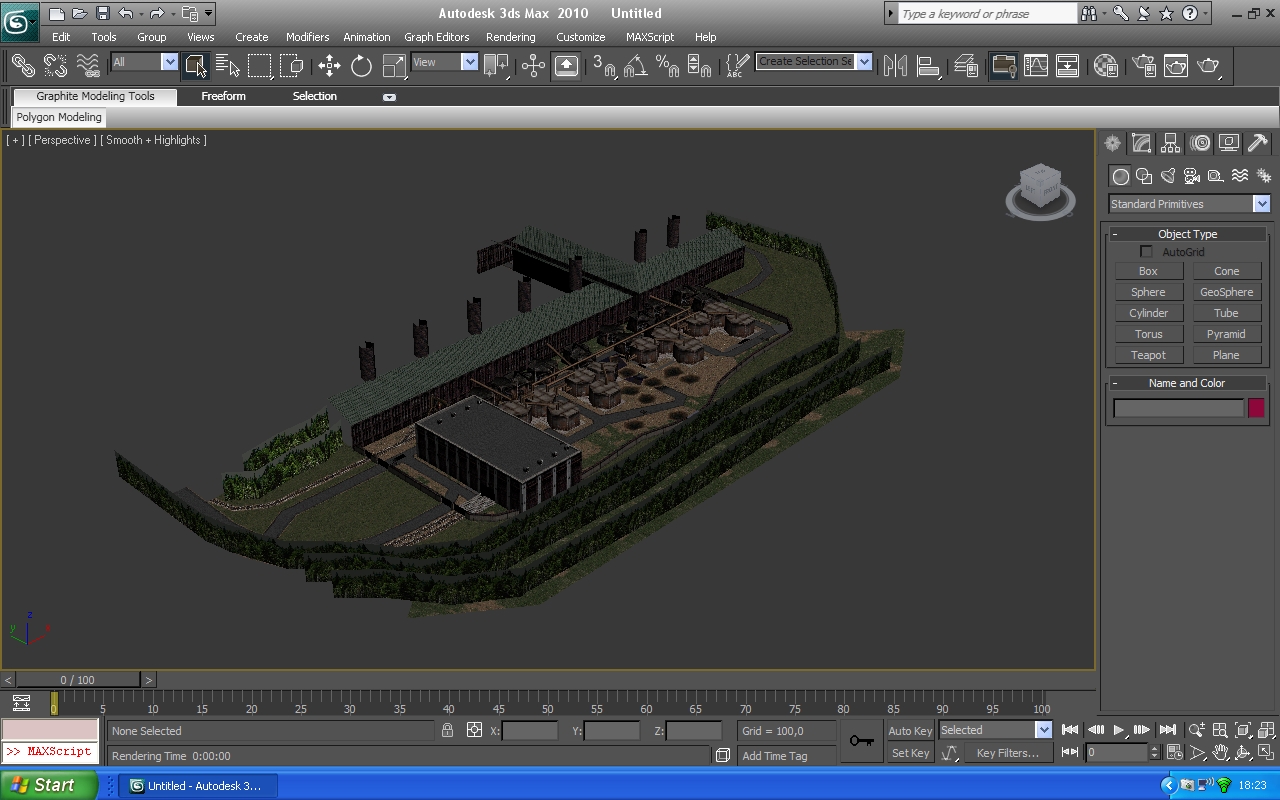Click the Teapot primitive button

click(x=1148, y=355)
